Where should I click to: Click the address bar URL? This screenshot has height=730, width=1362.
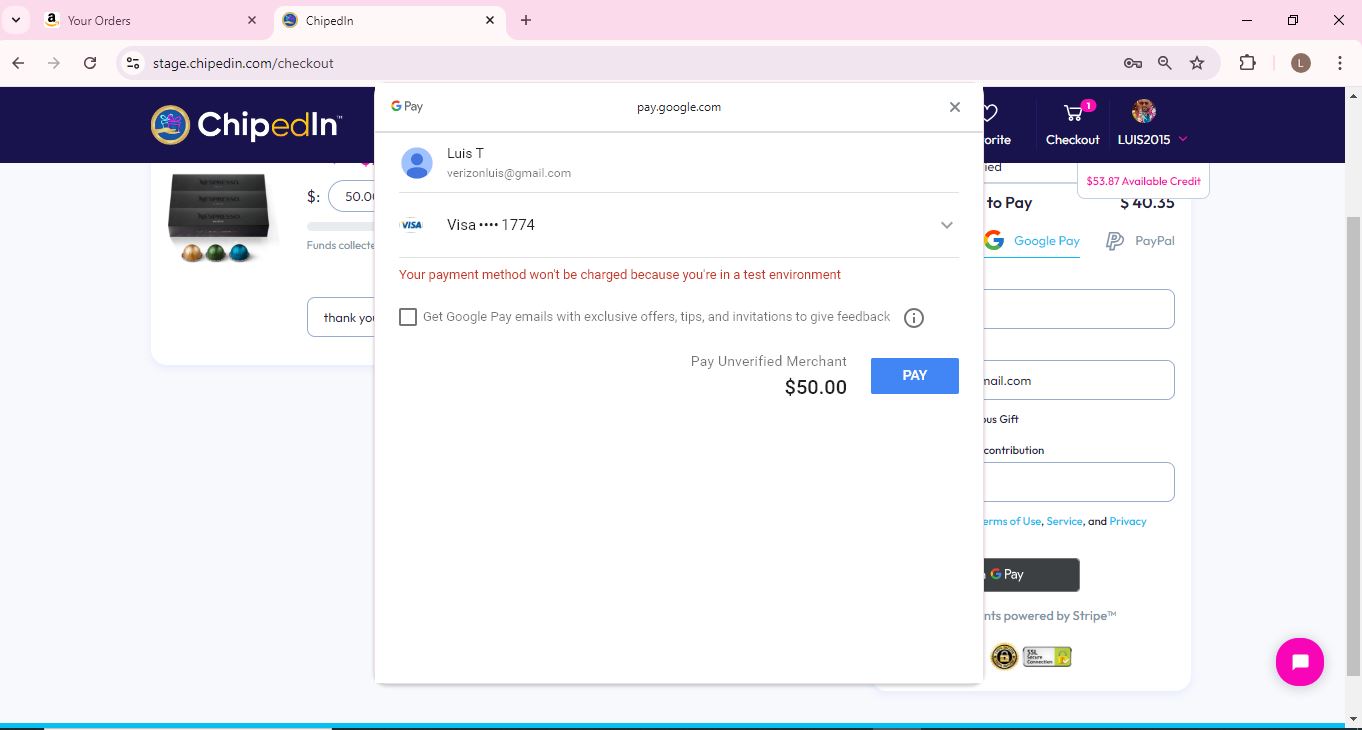pos(243,63)
